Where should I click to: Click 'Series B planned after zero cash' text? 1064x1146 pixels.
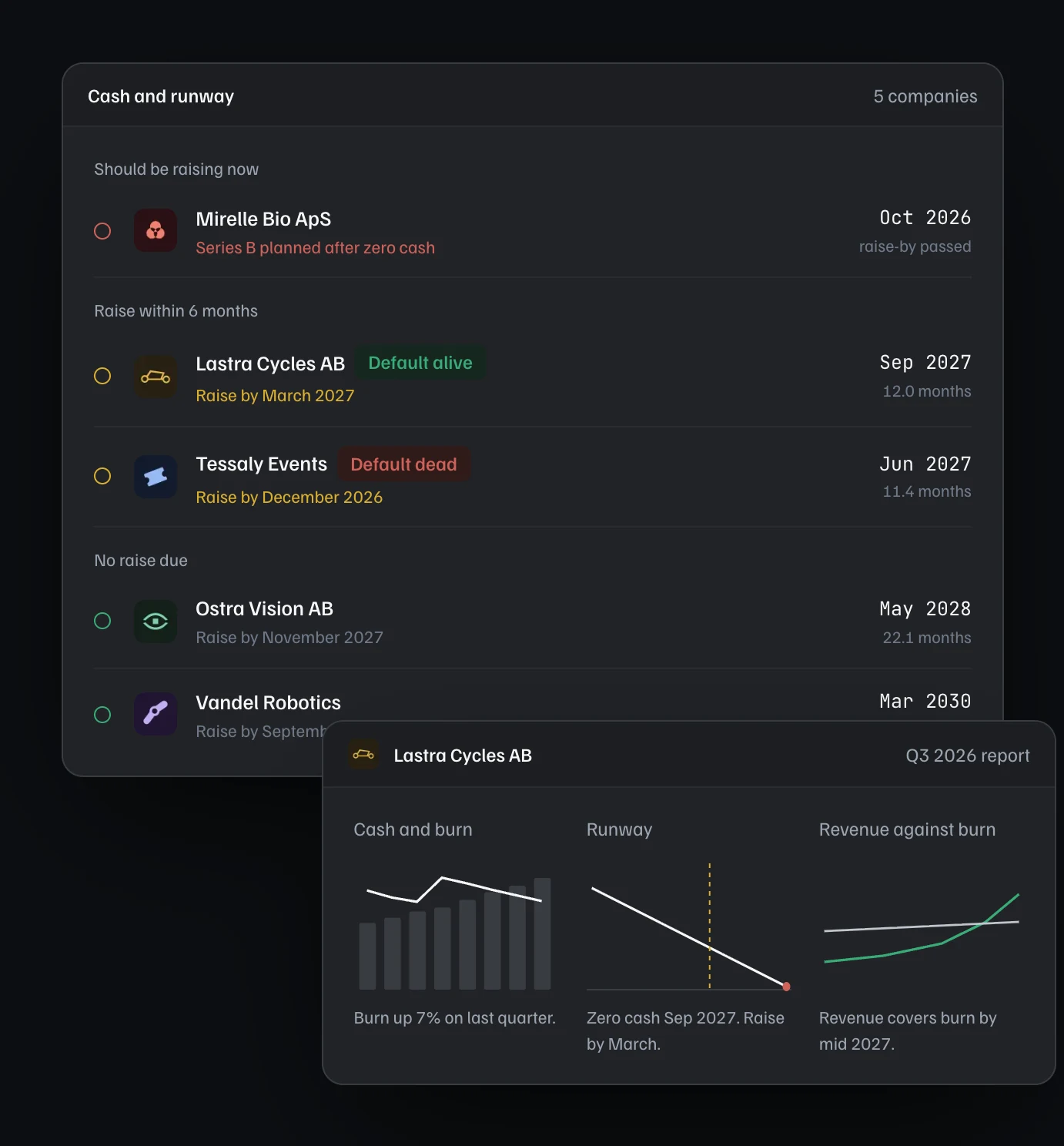316,248
